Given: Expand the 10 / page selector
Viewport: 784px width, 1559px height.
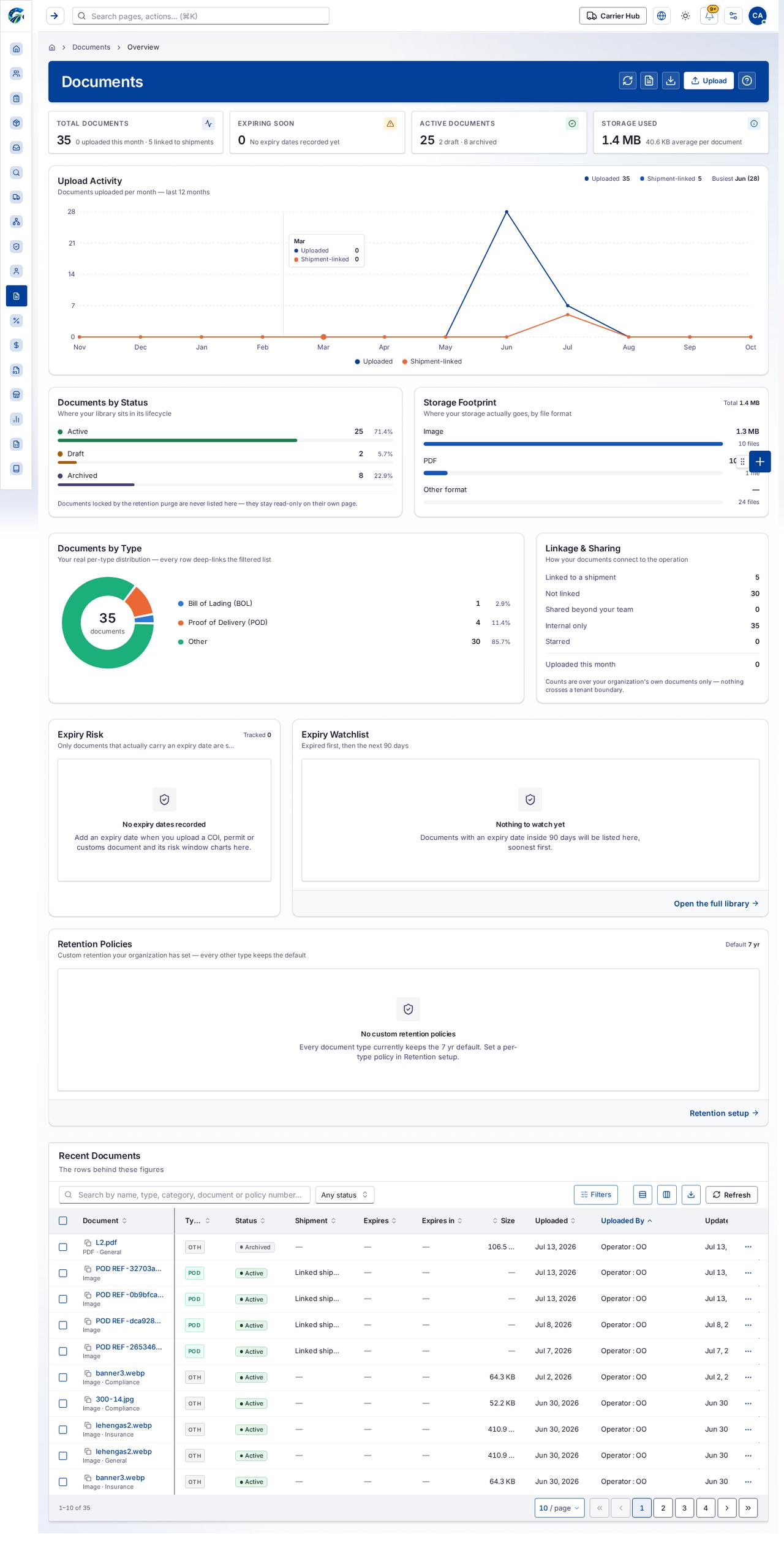Looking at the screenshot, I should click(x=559, y=1508).
